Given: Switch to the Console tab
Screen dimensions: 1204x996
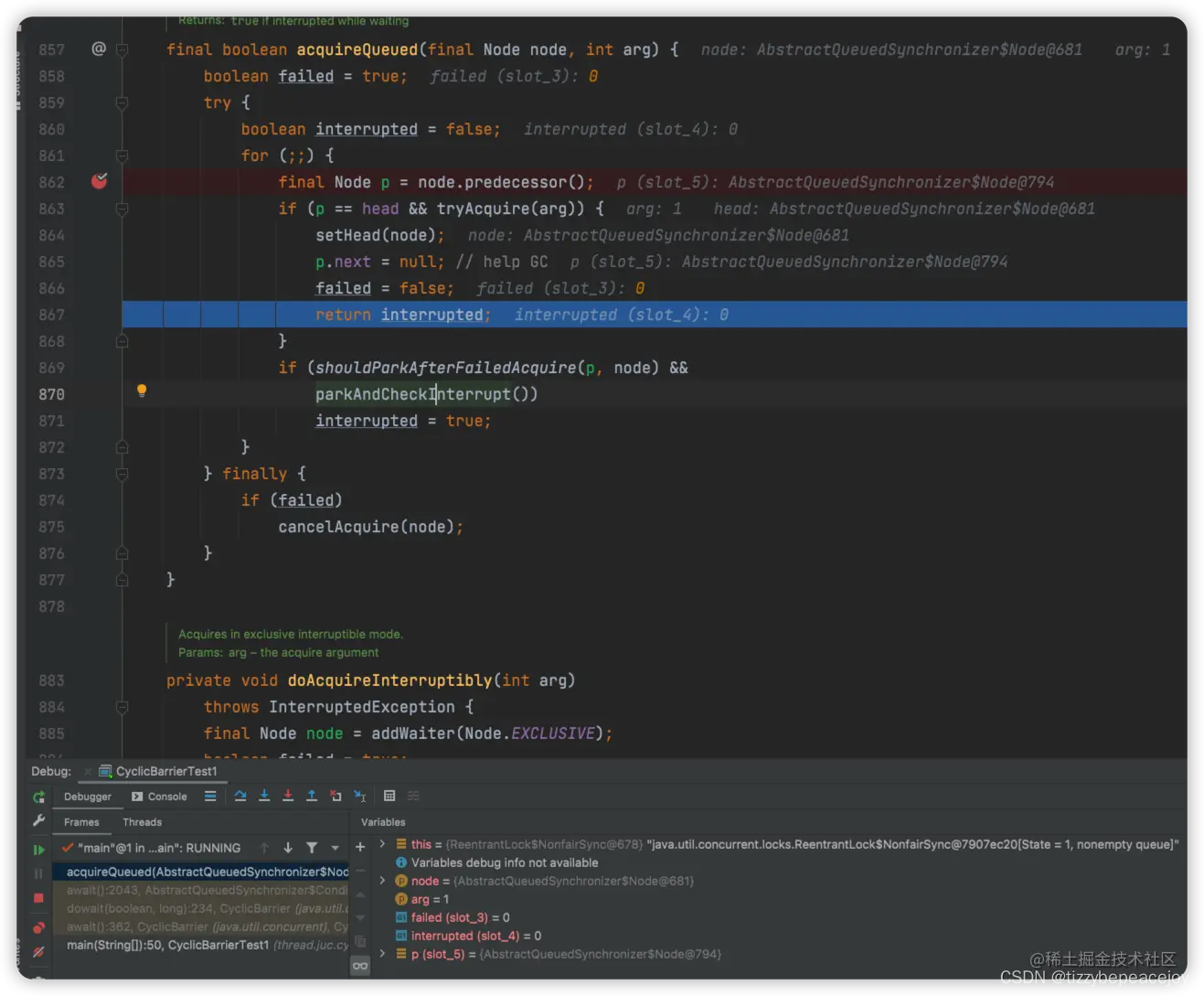Looking at the screenshot, I should click(x=159, y=797).
